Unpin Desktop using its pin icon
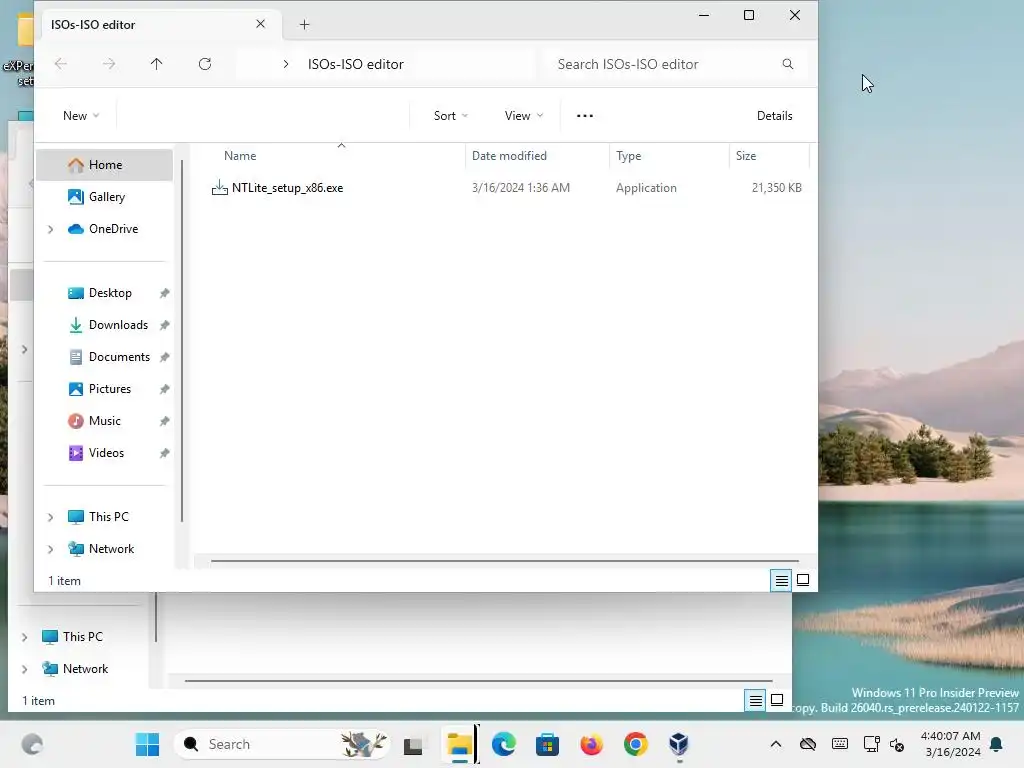This screenshot has height=768, width=1024. coord(165,293)
